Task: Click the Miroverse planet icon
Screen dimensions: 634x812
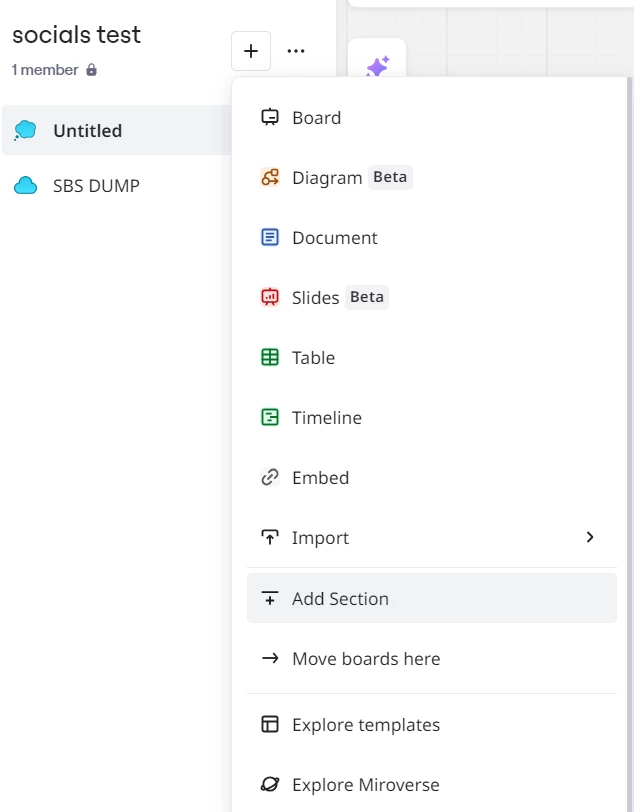Action: (270, 784)
